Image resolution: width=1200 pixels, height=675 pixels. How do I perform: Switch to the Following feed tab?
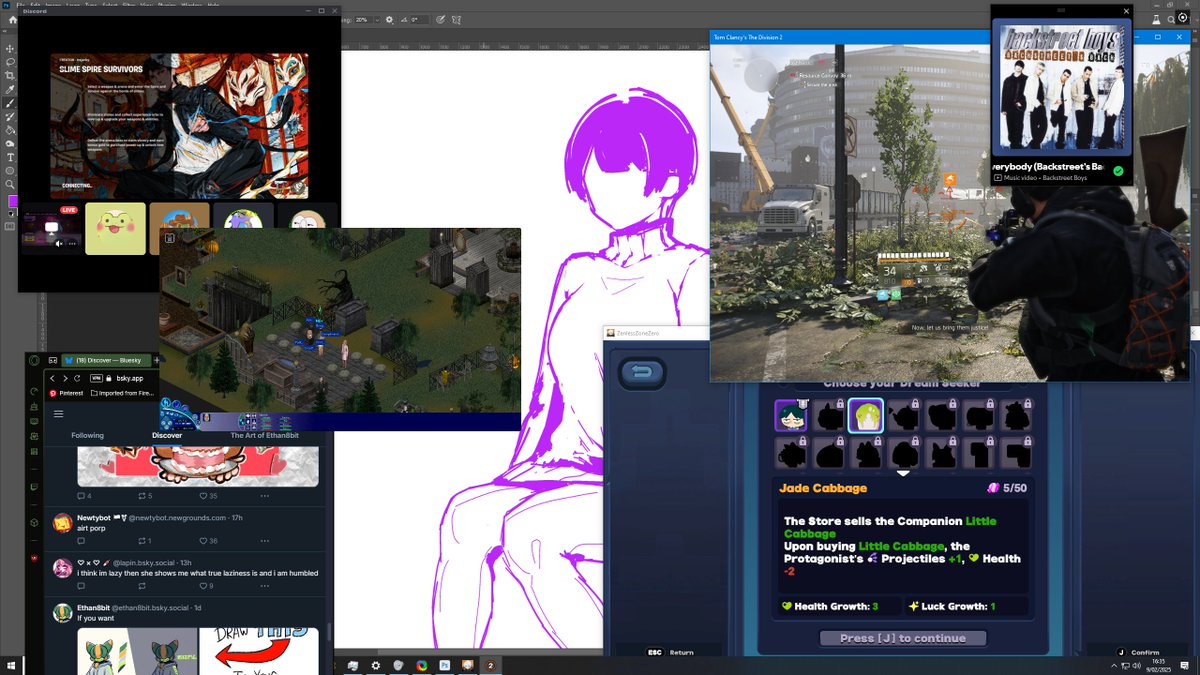(87, 435)
